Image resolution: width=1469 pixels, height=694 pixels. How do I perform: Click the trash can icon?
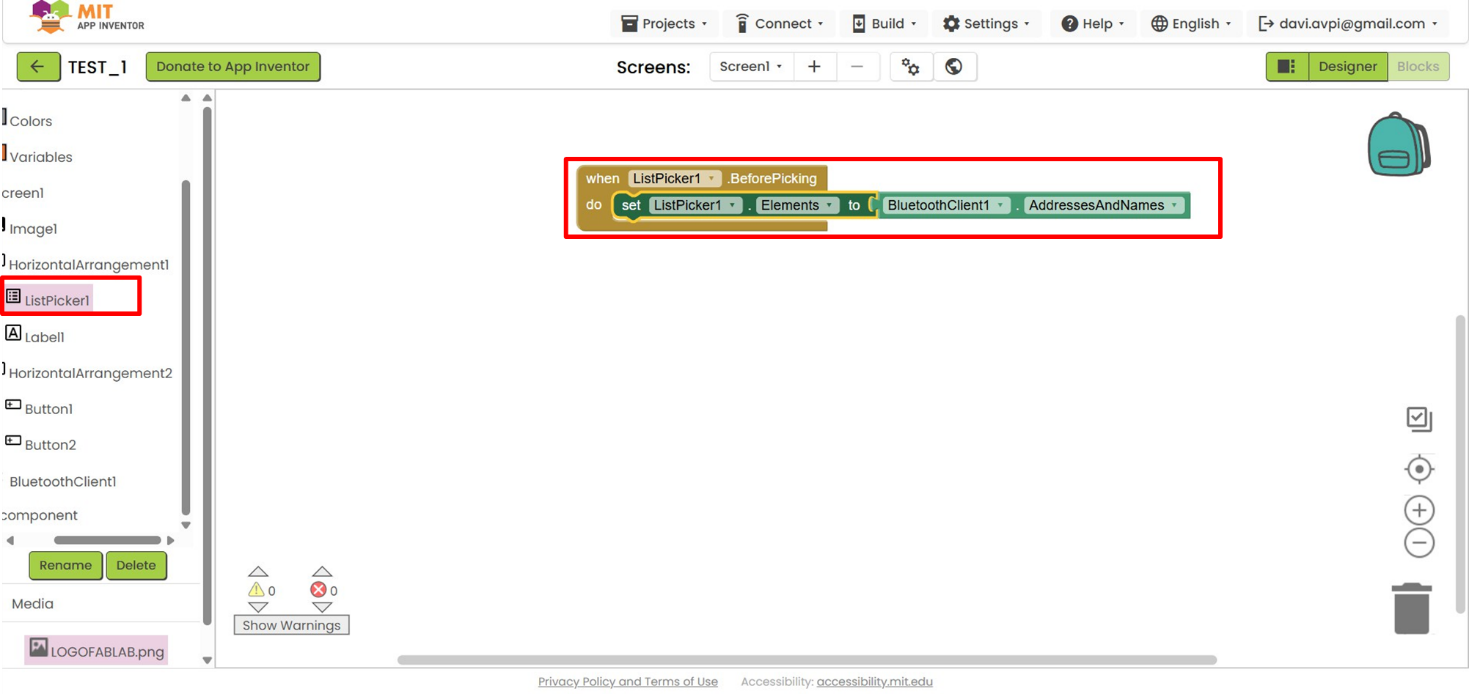click(x=1411, y=608)
